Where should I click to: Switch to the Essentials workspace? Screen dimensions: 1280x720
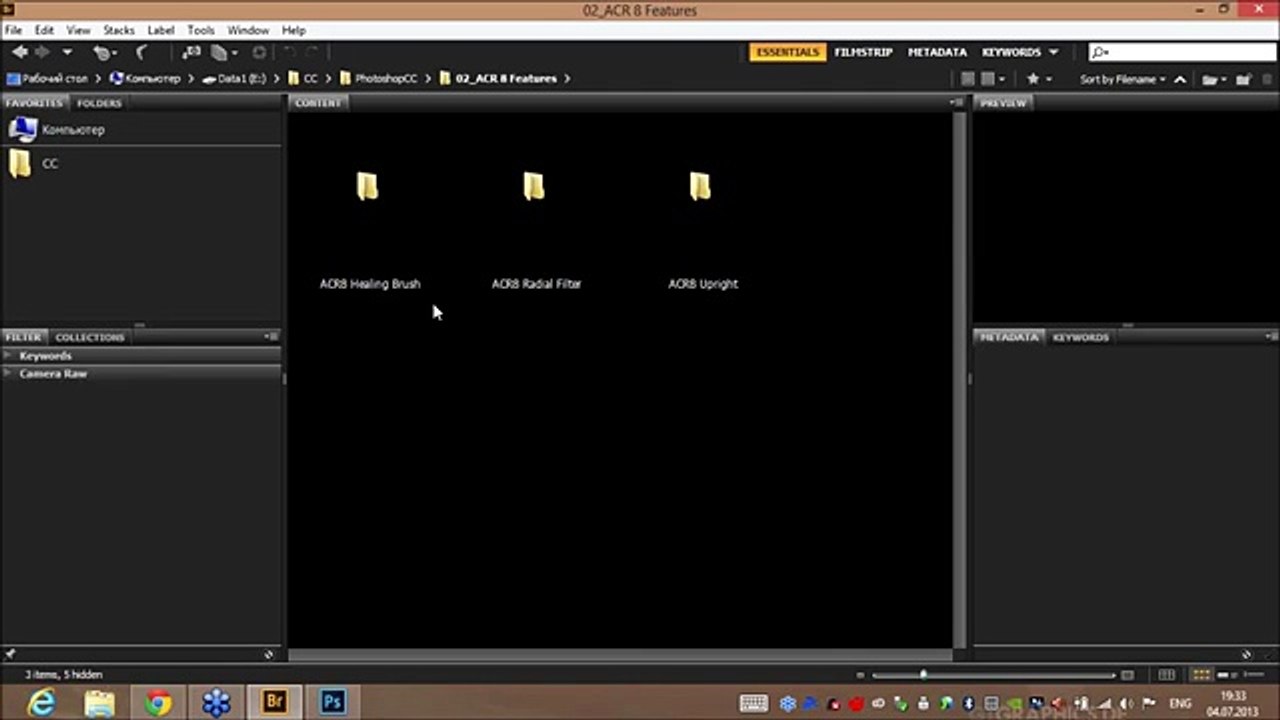coord(787,52)
